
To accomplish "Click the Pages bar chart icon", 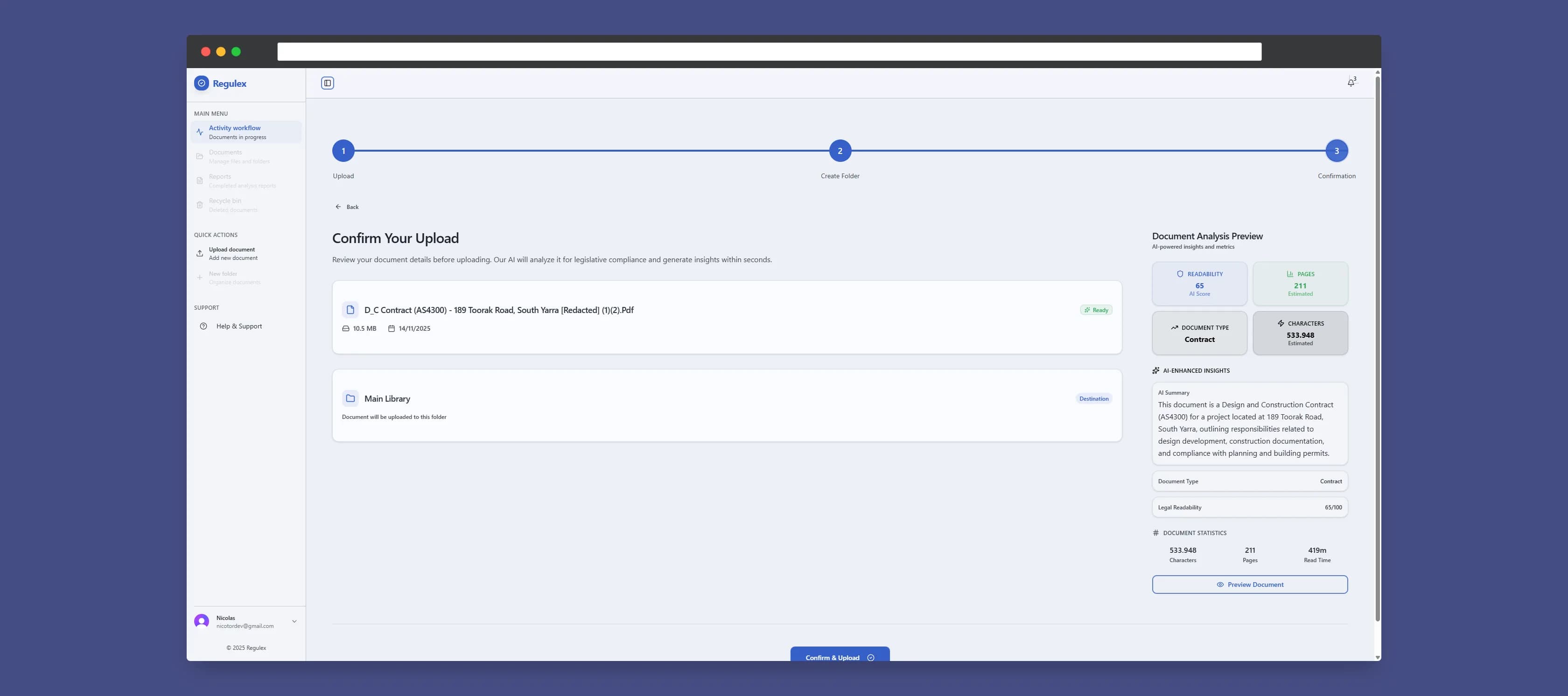I will click(1290, 274).
